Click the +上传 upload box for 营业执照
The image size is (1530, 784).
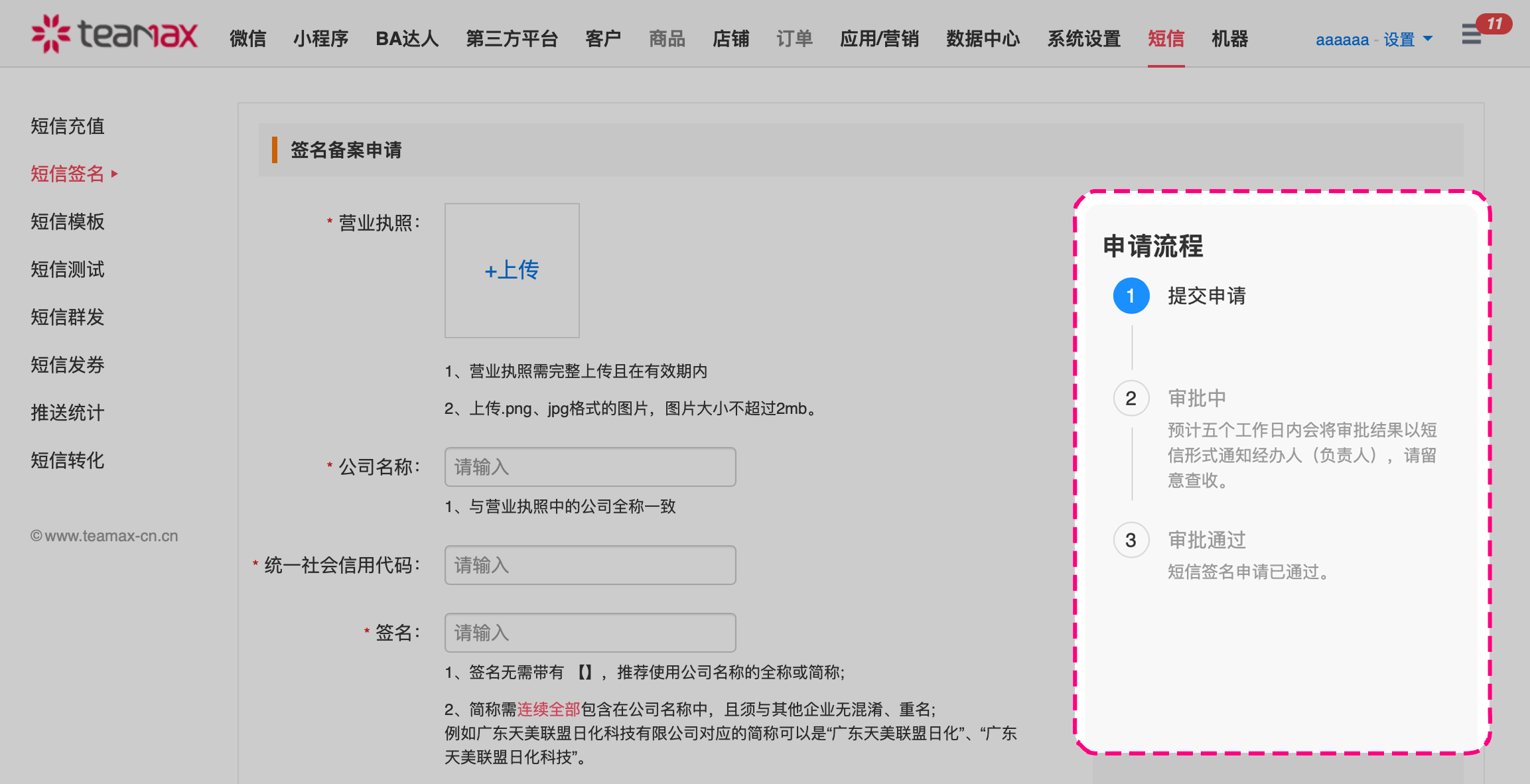pyautogui.click(x=512, y=270)
